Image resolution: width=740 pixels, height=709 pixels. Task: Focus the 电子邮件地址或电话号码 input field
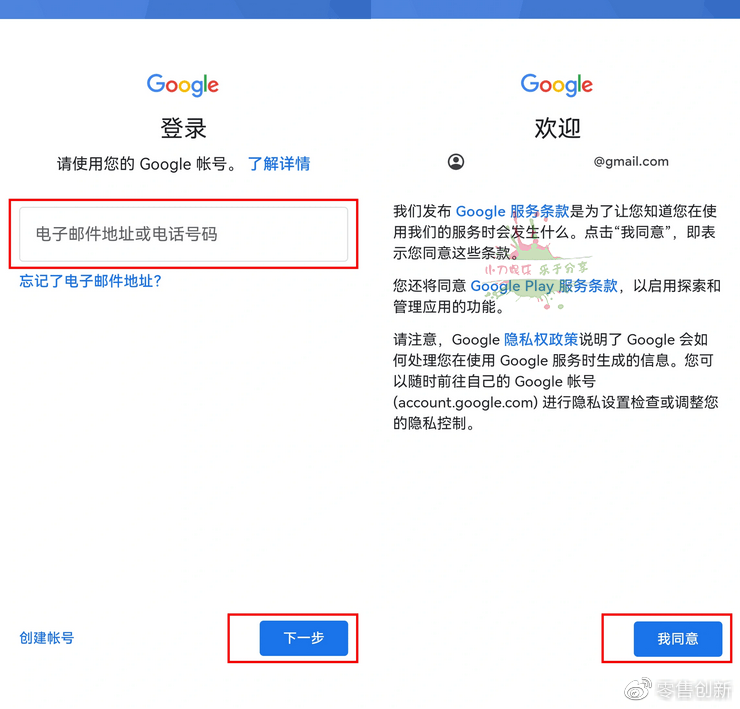(x=184, y=234)
